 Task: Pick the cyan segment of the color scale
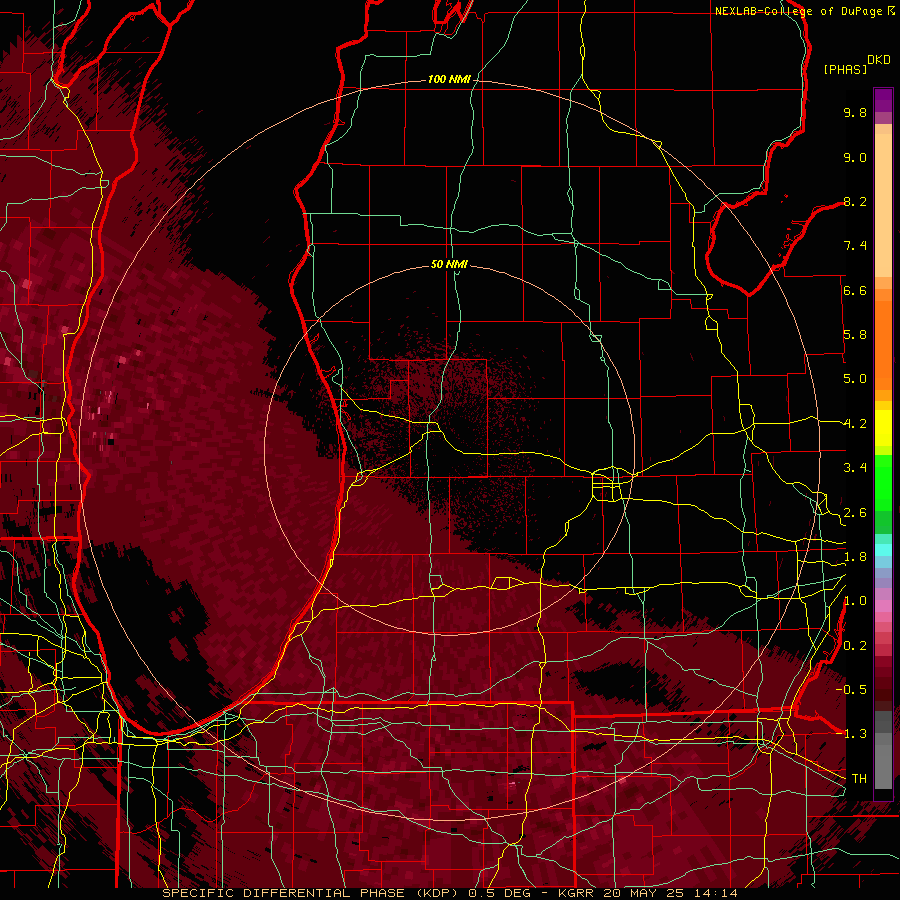(883, 550)
